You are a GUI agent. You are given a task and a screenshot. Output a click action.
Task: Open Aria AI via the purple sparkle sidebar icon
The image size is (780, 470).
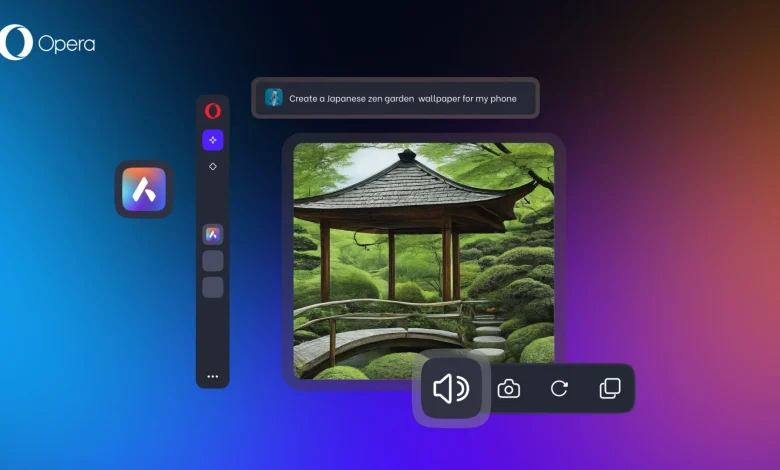pos(212,140)
